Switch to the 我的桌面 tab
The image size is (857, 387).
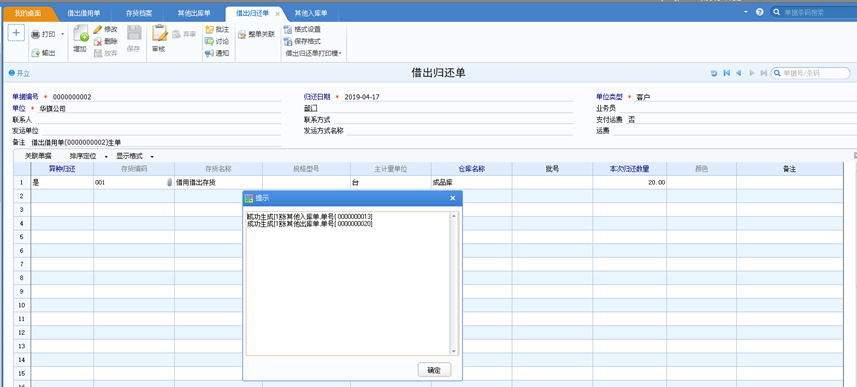pyautogui.click(x=27, y=13)
